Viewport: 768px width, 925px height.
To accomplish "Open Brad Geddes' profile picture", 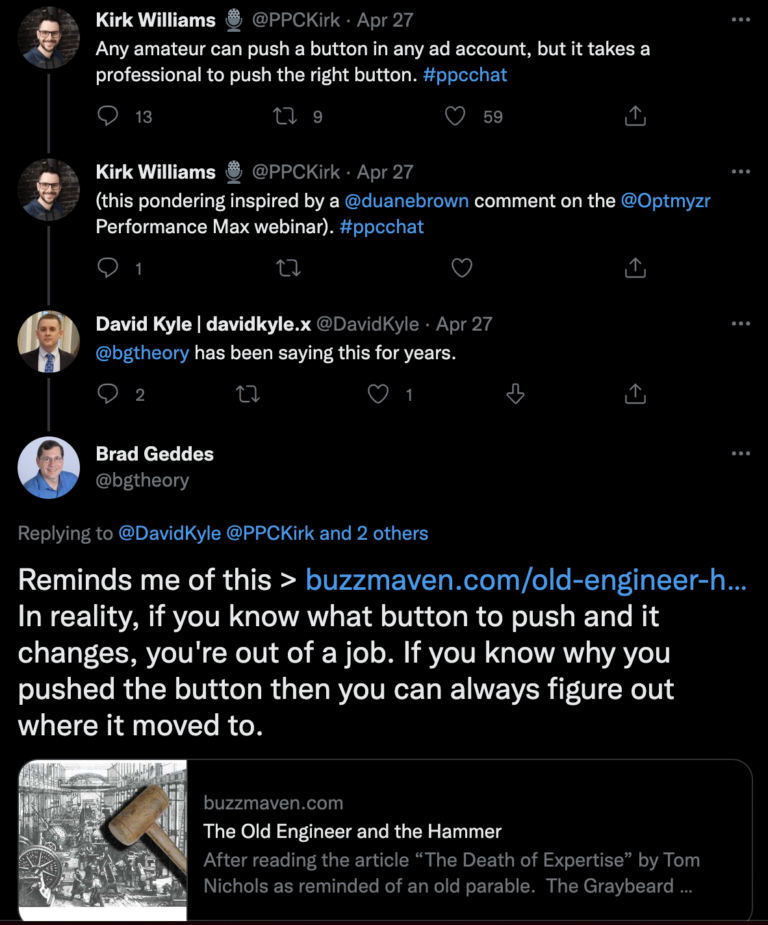I will 48,467.
